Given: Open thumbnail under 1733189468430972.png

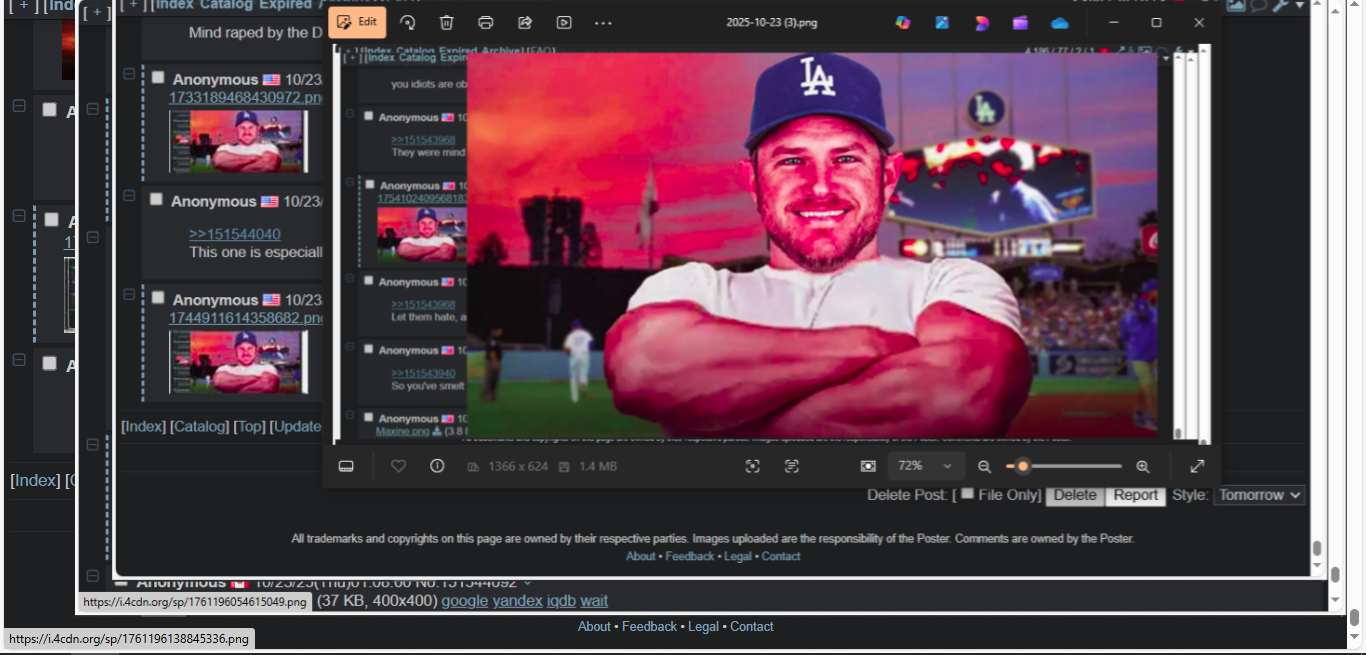Looking at the screenshot, I should (x=238, y=141).
